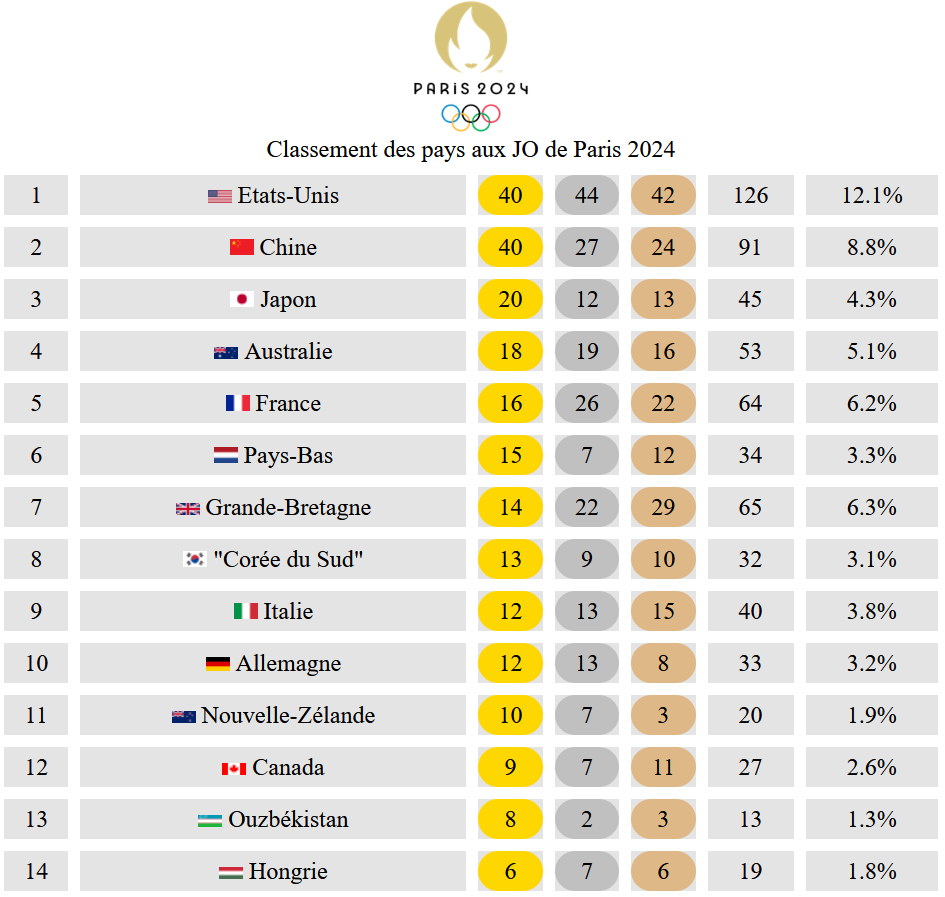
Task: Select Grande-Bretagne bronze medal count 29
Action: pyautogui.click(x=664, y=507)
